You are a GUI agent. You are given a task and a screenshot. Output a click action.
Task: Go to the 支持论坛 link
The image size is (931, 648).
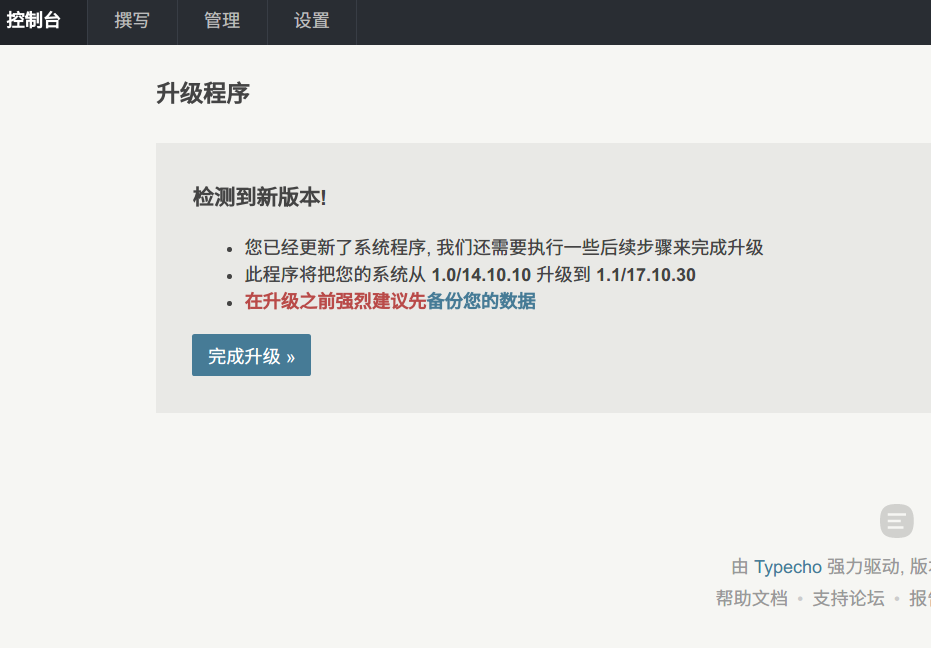coord(848,598)
